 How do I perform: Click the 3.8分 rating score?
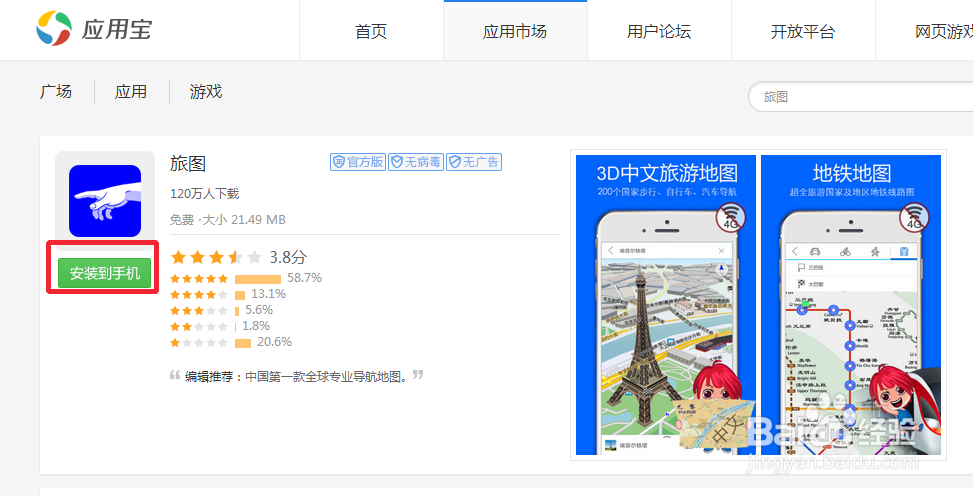[x=288, y=257]
